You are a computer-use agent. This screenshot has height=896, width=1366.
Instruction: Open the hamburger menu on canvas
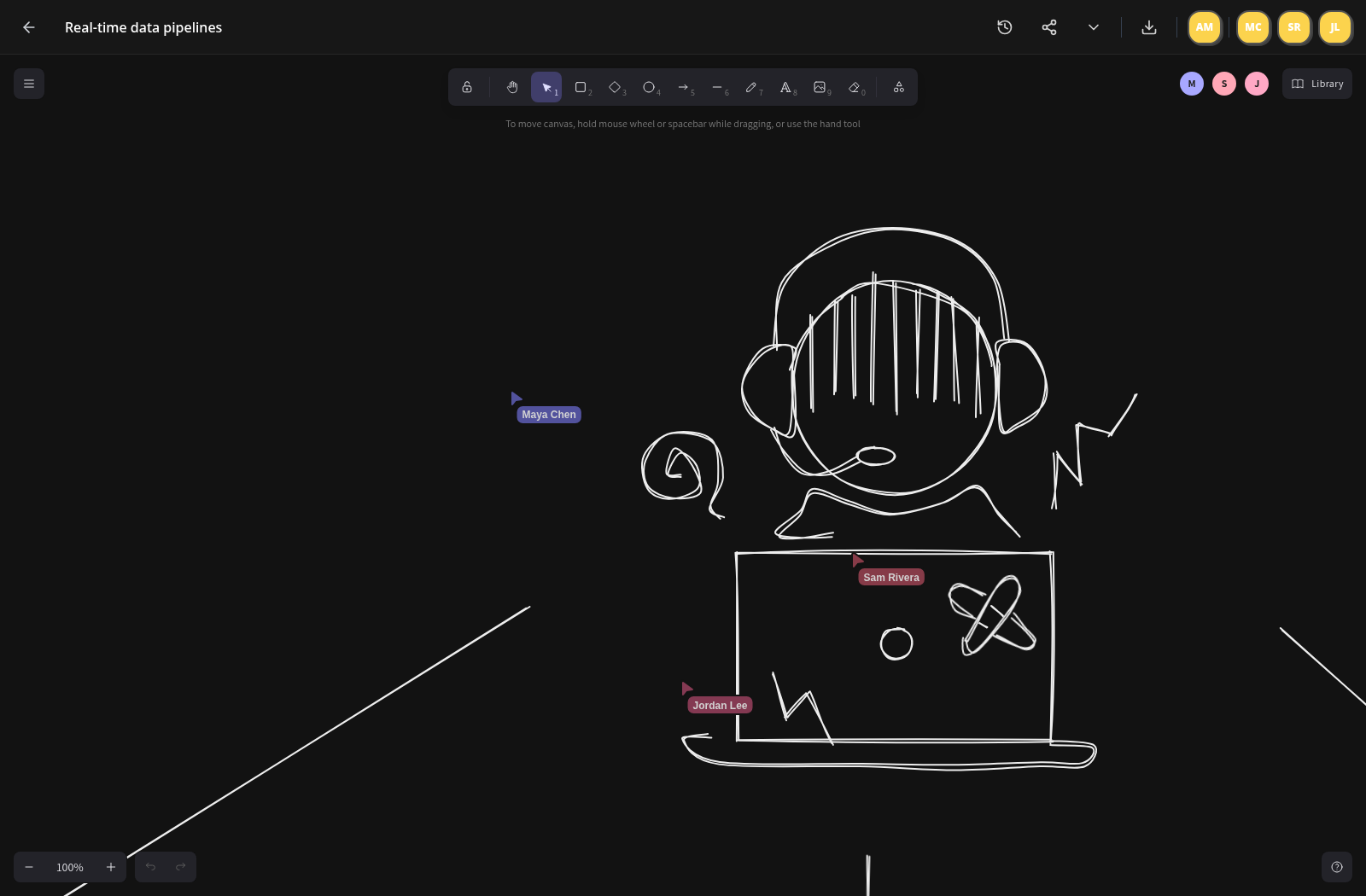(x=29, y=84)
